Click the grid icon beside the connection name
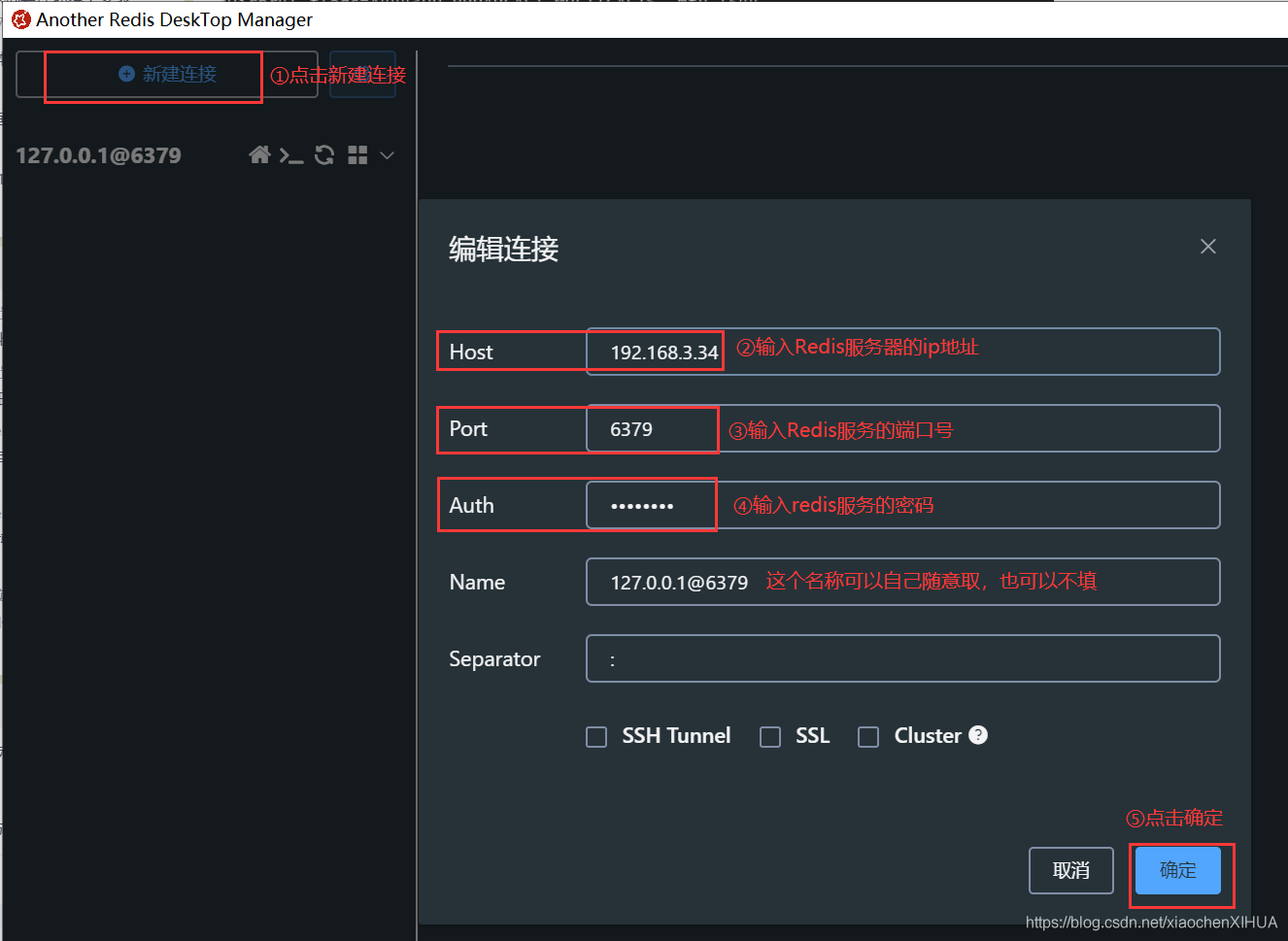The height and width of the screenshot is (941, 1288). [x=357, y=155]
